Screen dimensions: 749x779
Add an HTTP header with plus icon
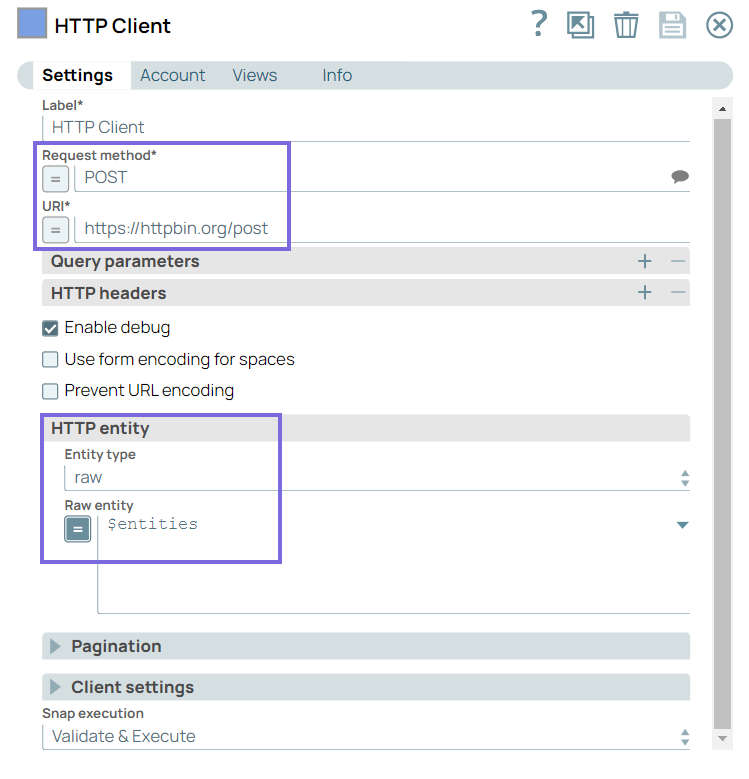(x=645, y=293)
